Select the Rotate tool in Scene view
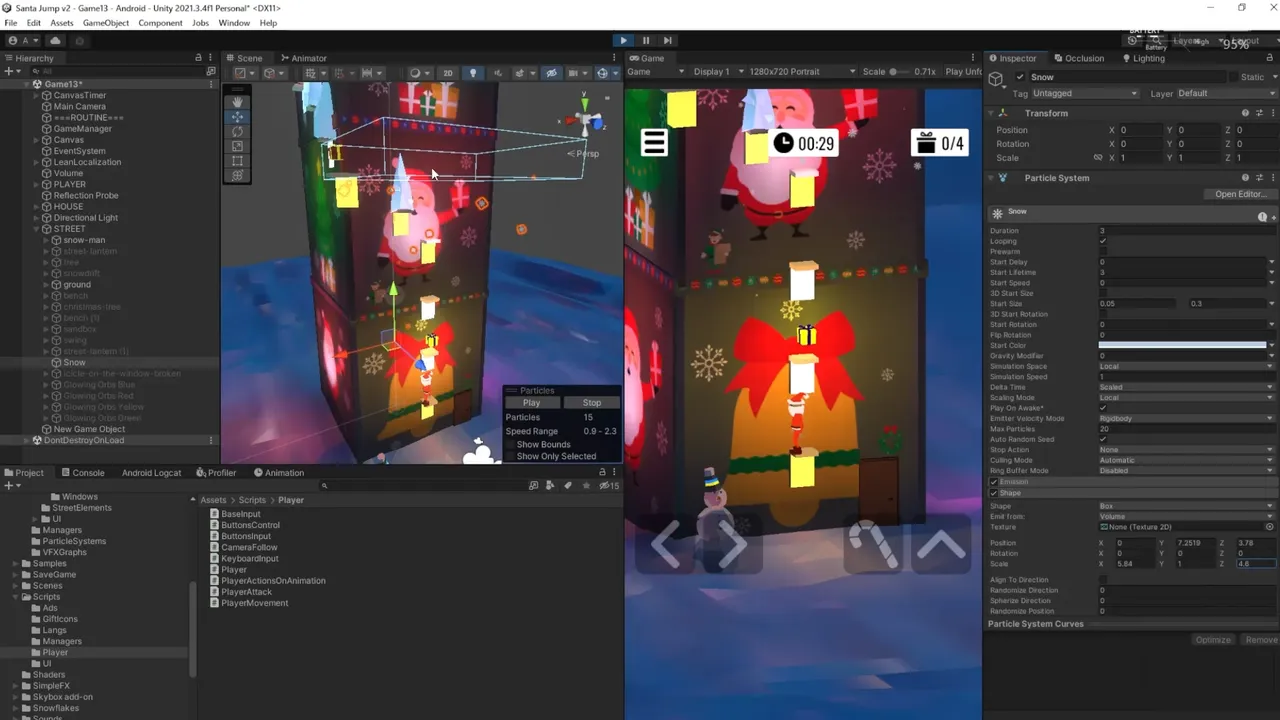Screen dimensions: 1280x720 (237, 131)
